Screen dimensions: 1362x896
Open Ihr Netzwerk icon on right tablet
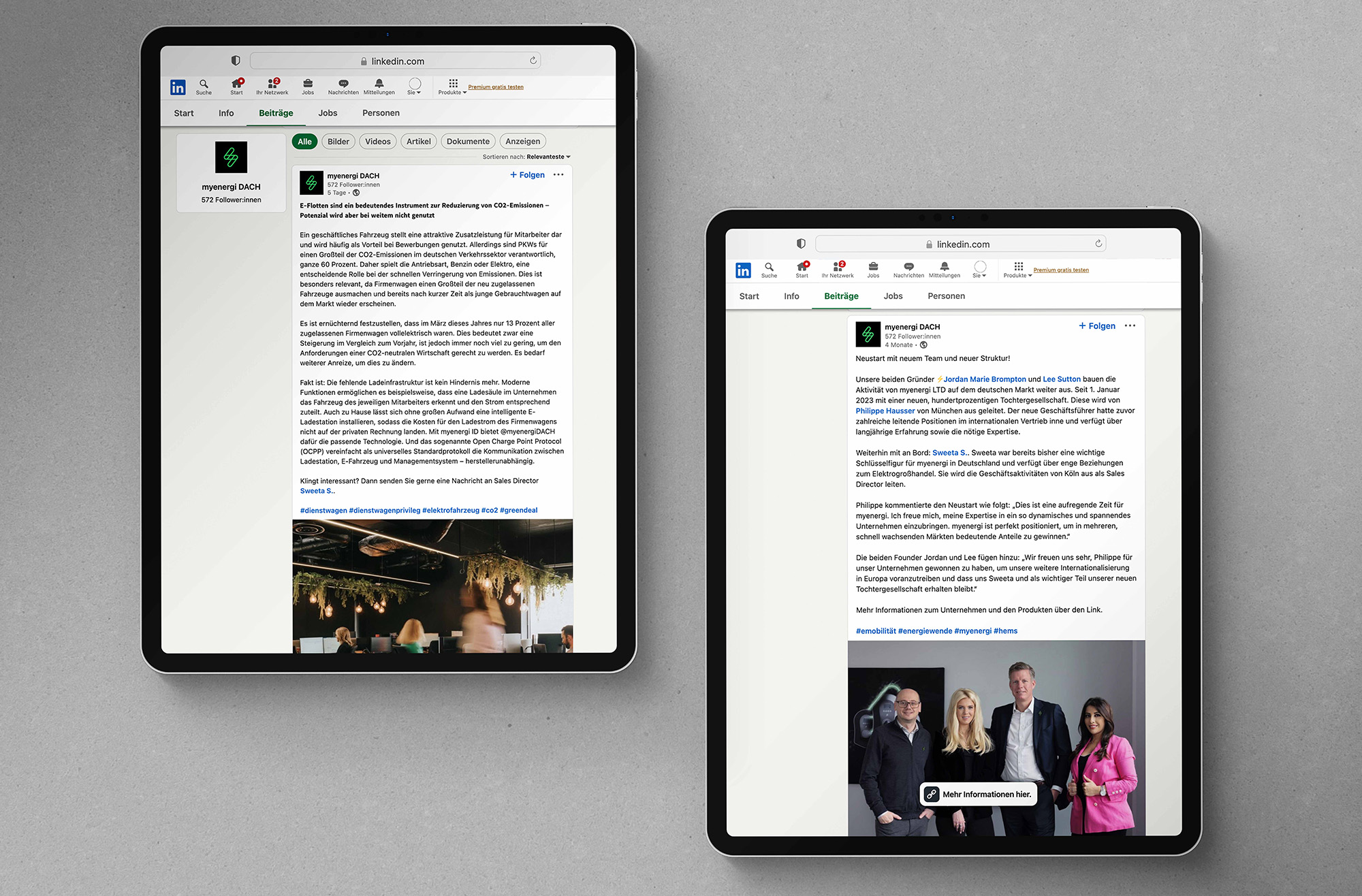pyautogui.click(x=838, y=270)
